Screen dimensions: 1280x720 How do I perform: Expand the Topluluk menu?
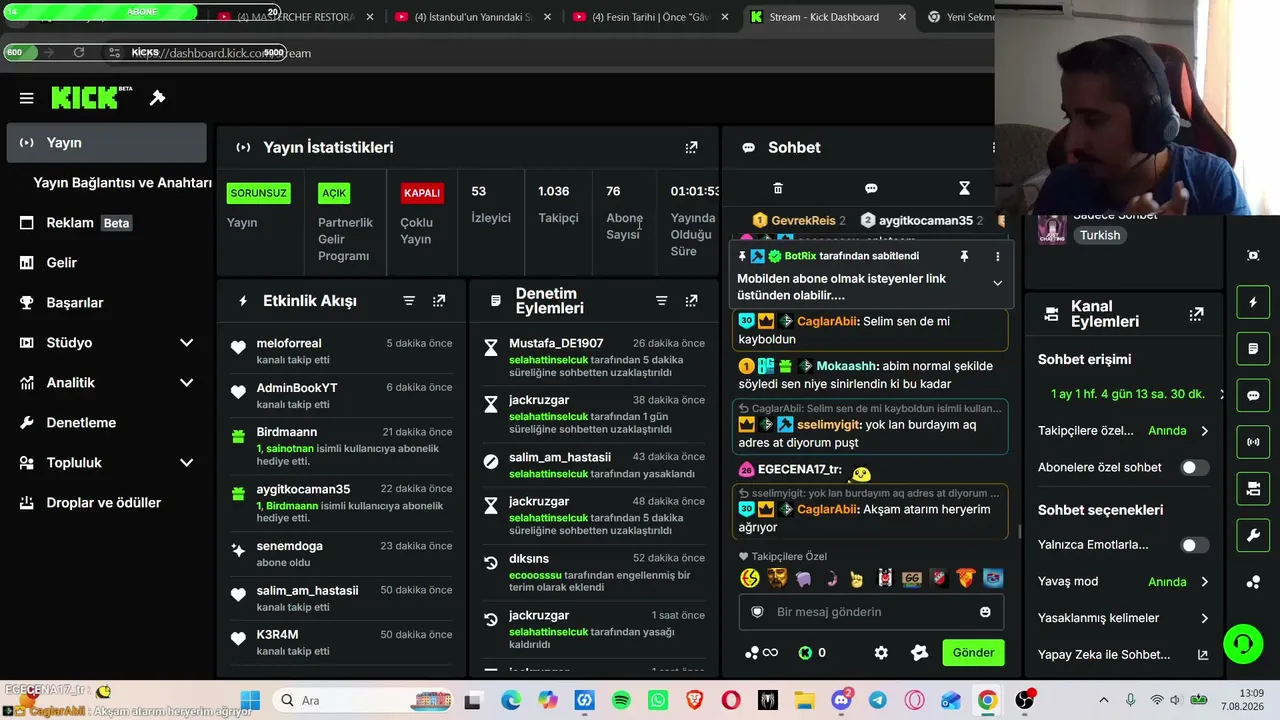(186, 463)
